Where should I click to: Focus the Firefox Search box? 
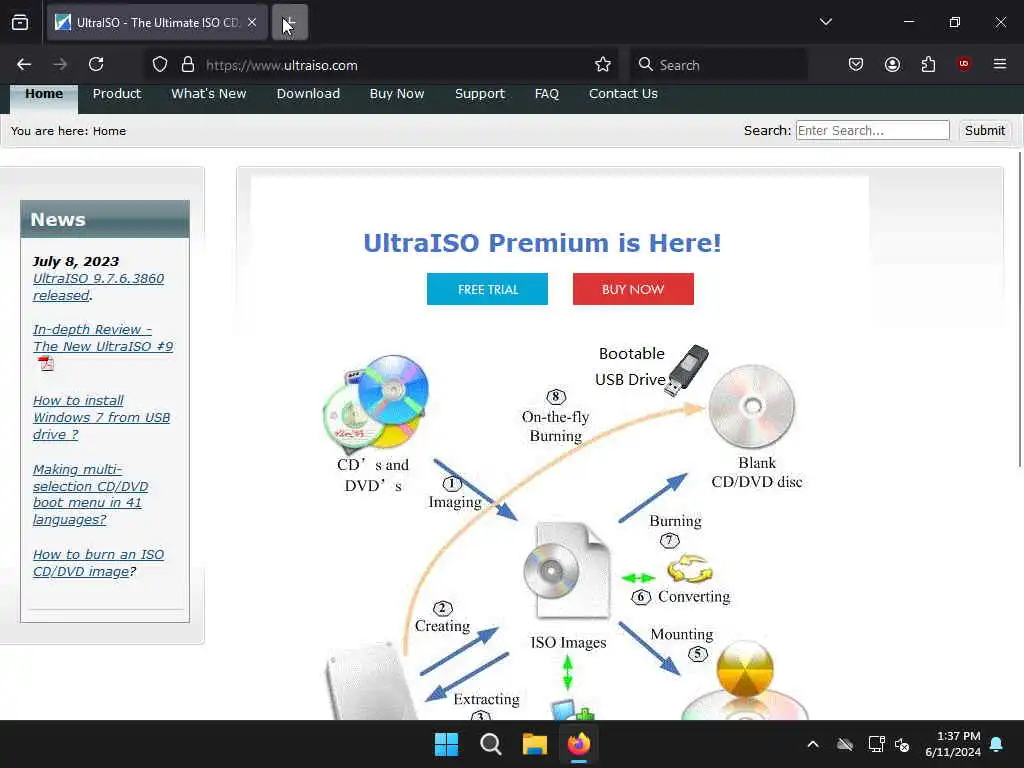click(x=718, y=65)
